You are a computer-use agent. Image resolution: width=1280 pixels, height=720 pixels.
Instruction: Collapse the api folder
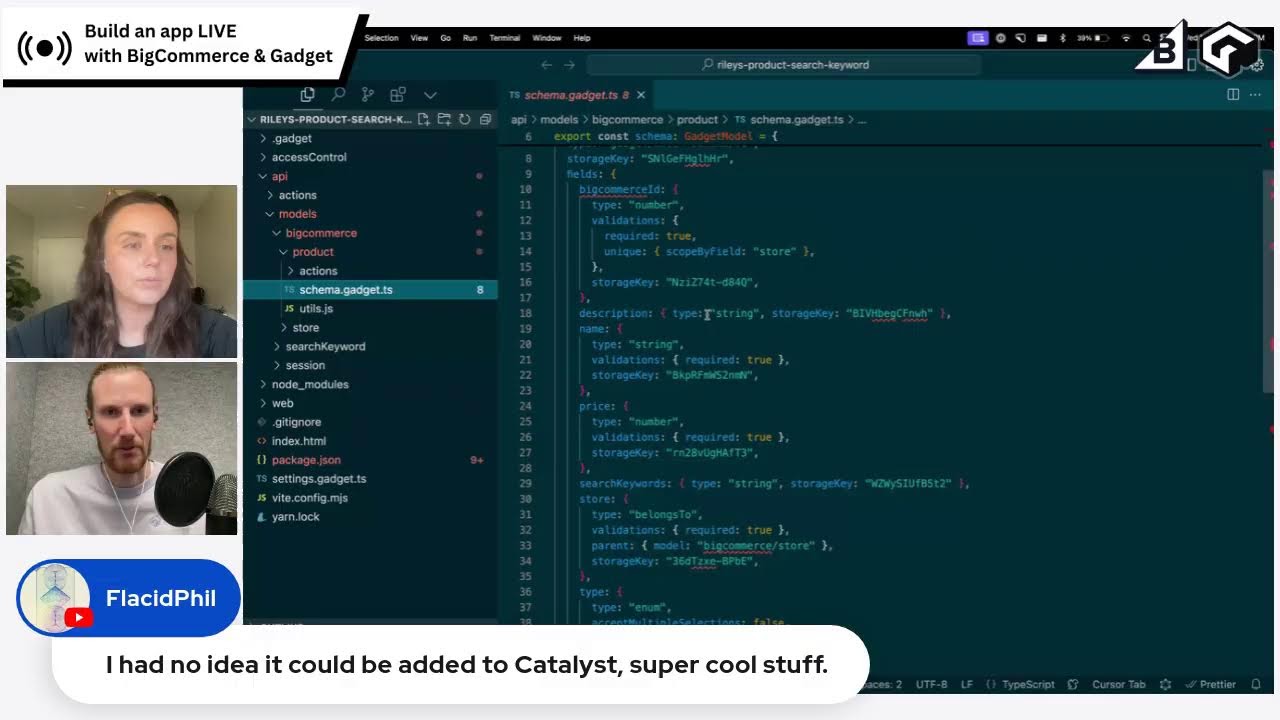[x=370, y=176]
